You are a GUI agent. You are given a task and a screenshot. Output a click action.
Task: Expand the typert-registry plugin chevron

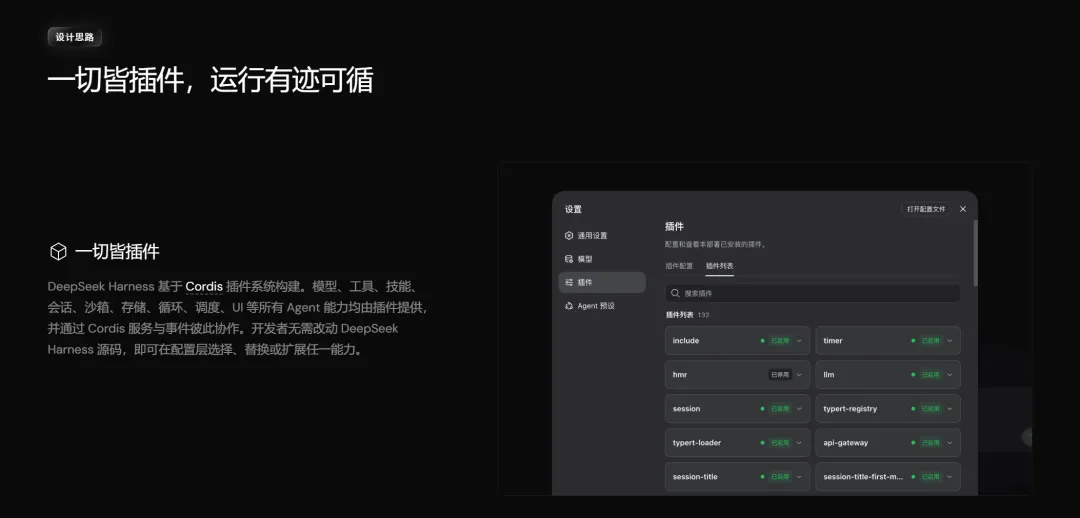950,408
